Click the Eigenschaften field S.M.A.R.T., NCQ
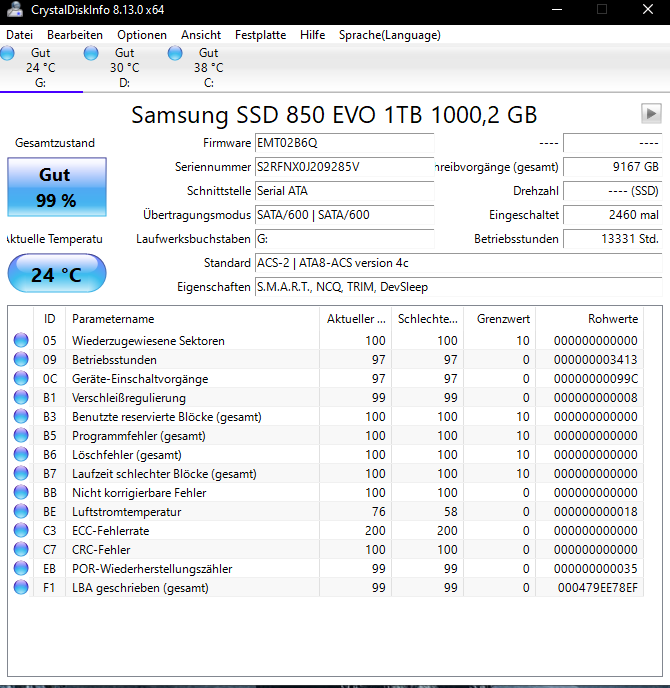The height and width of the screenshot is (688, 670). pos(459,287)
